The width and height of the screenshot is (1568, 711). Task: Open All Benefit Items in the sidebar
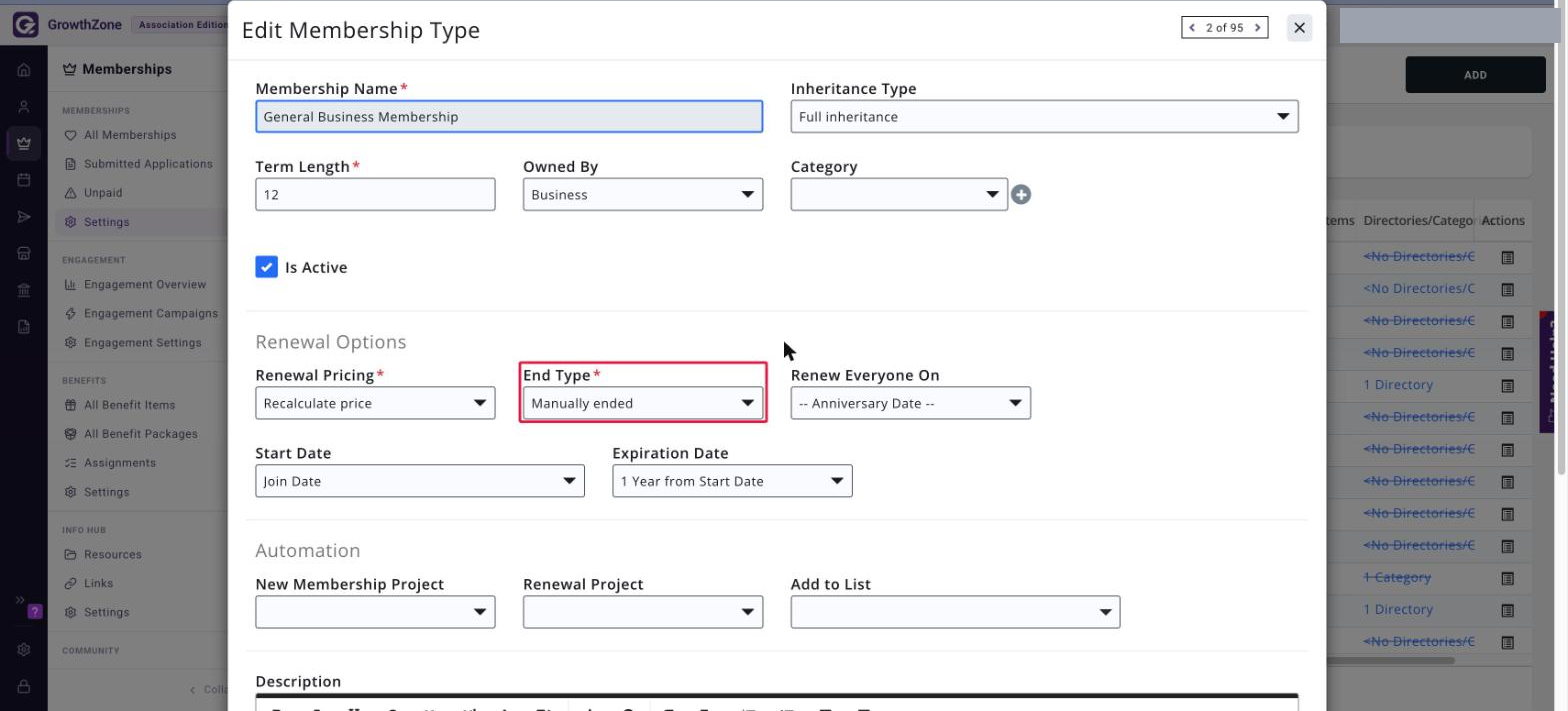pos(130,405)
